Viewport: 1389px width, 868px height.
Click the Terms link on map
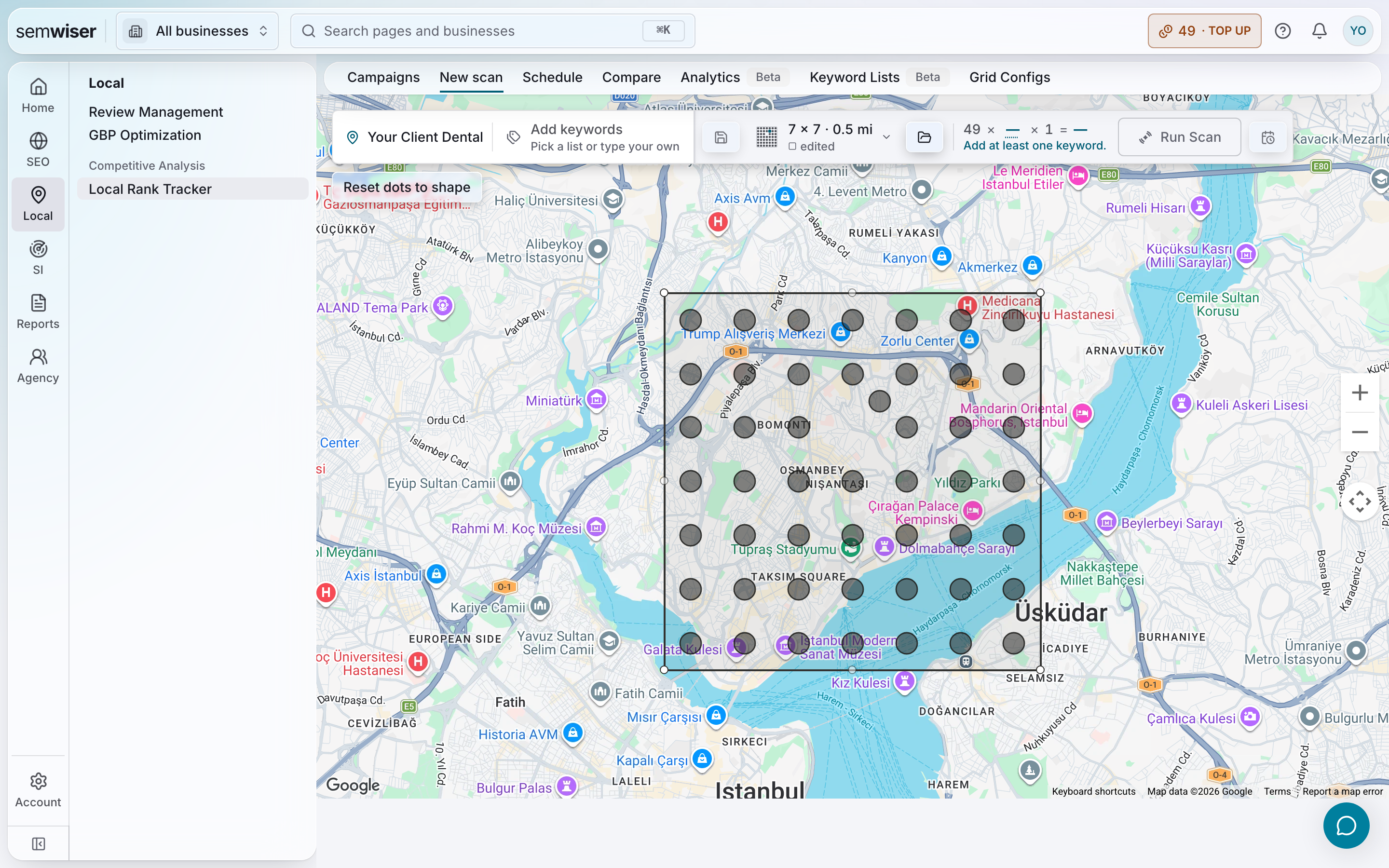click(x=1277, y=791)
